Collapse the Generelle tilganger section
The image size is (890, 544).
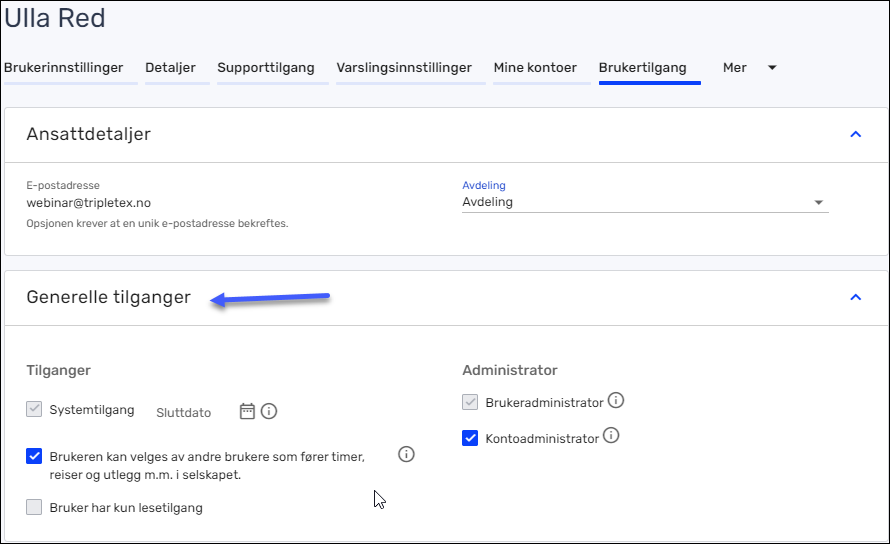(x=855, y=297)
